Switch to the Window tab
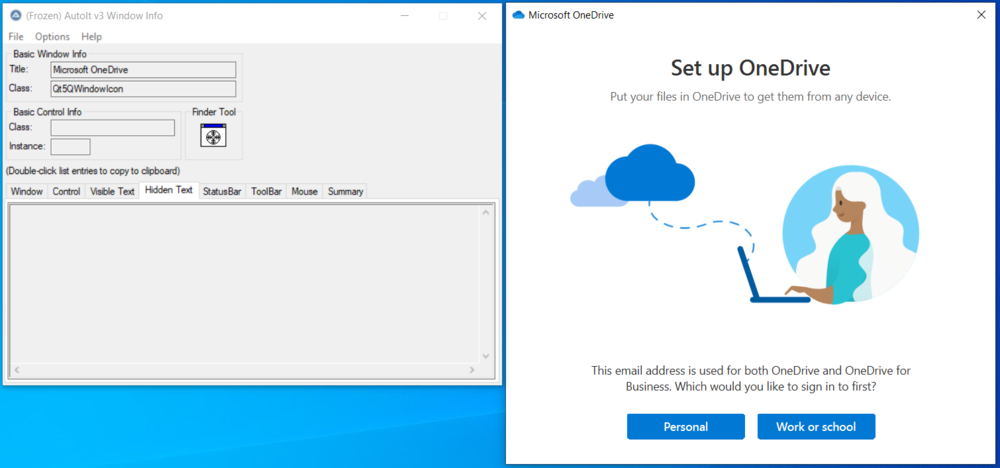Screen dimensions: 1000x468 (x=27, y=191)
